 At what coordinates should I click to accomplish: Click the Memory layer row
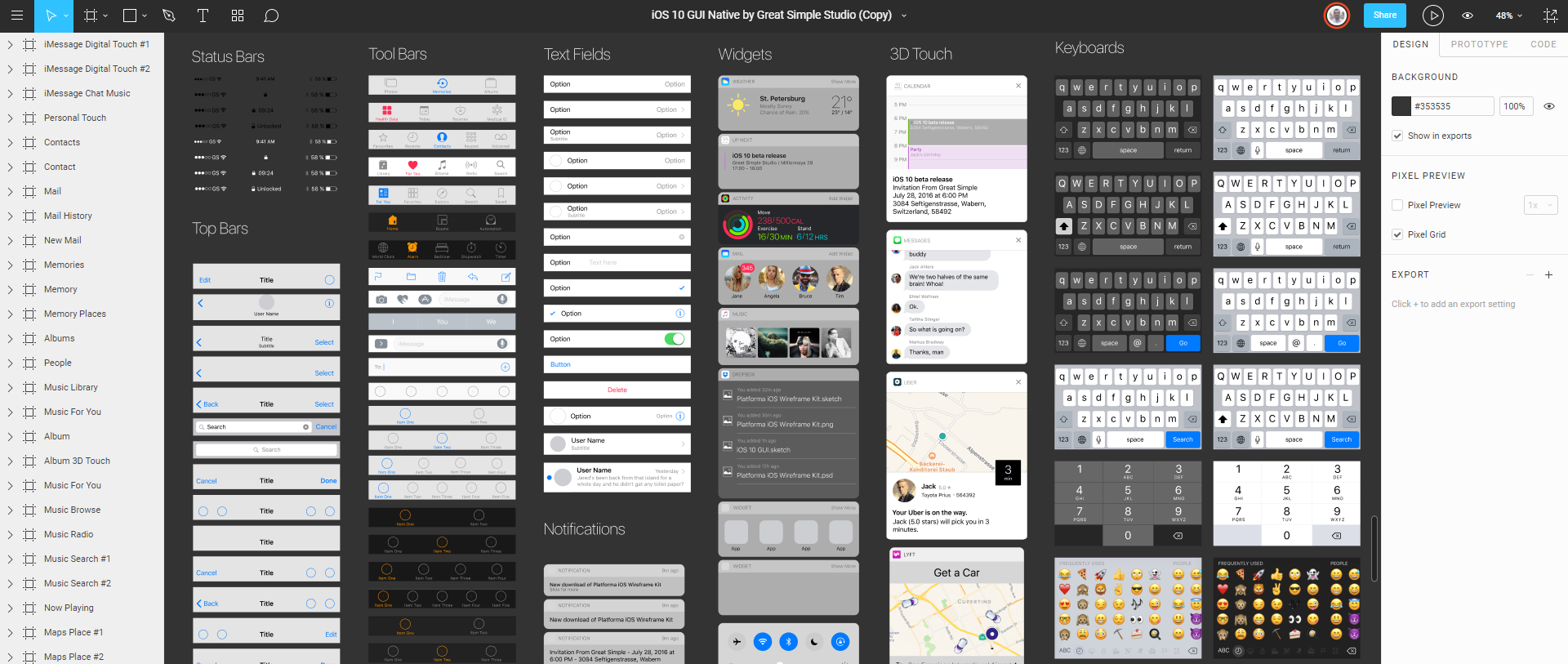[82, 289]
